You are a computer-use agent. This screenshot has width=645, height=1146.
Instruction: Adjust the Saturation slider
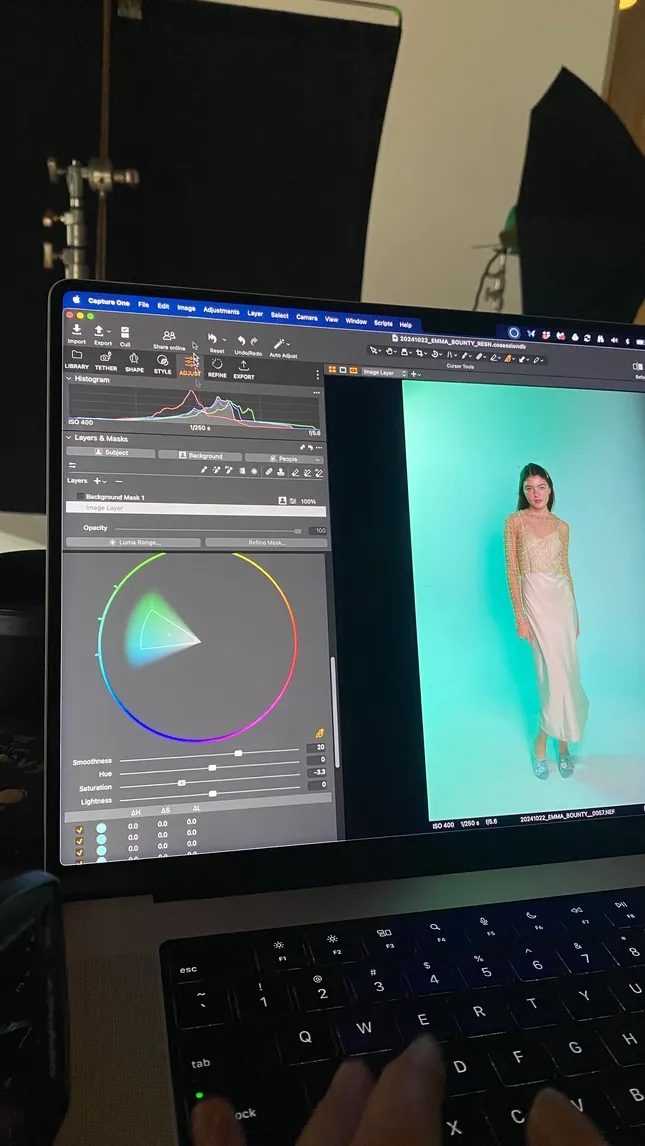(210, 781)
